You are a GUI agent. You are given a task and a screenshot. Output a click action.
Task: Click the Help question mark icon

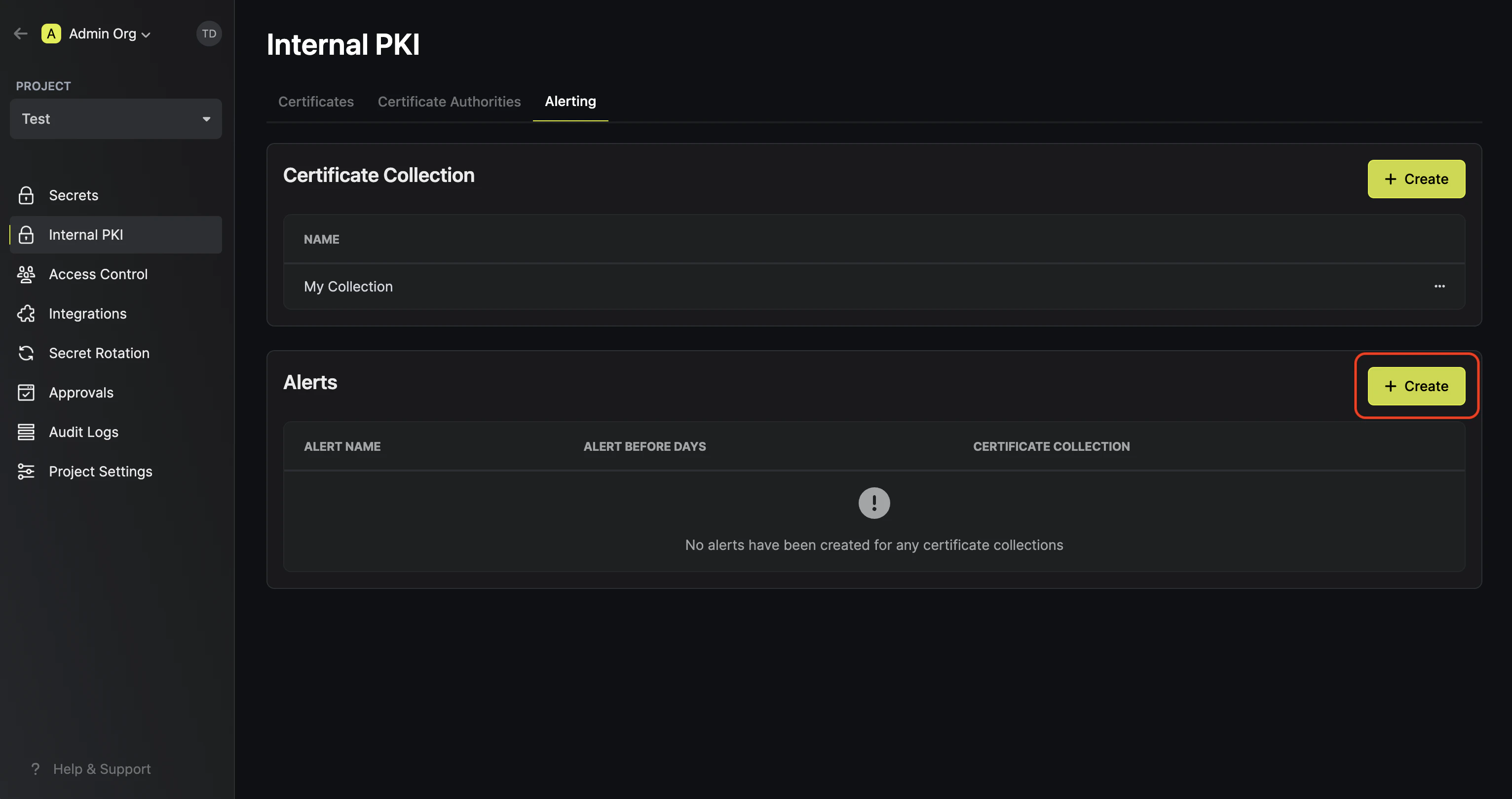[35, 768]
